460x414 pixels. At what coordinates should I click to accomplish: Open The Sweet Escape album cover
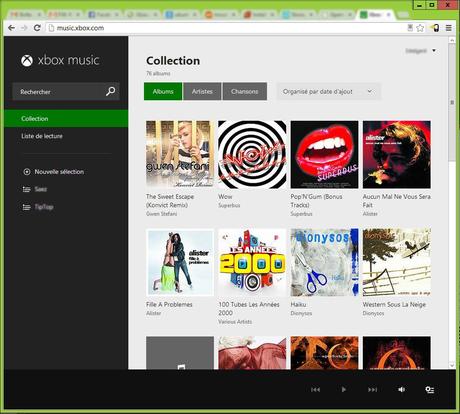click(x=180, y=154)
